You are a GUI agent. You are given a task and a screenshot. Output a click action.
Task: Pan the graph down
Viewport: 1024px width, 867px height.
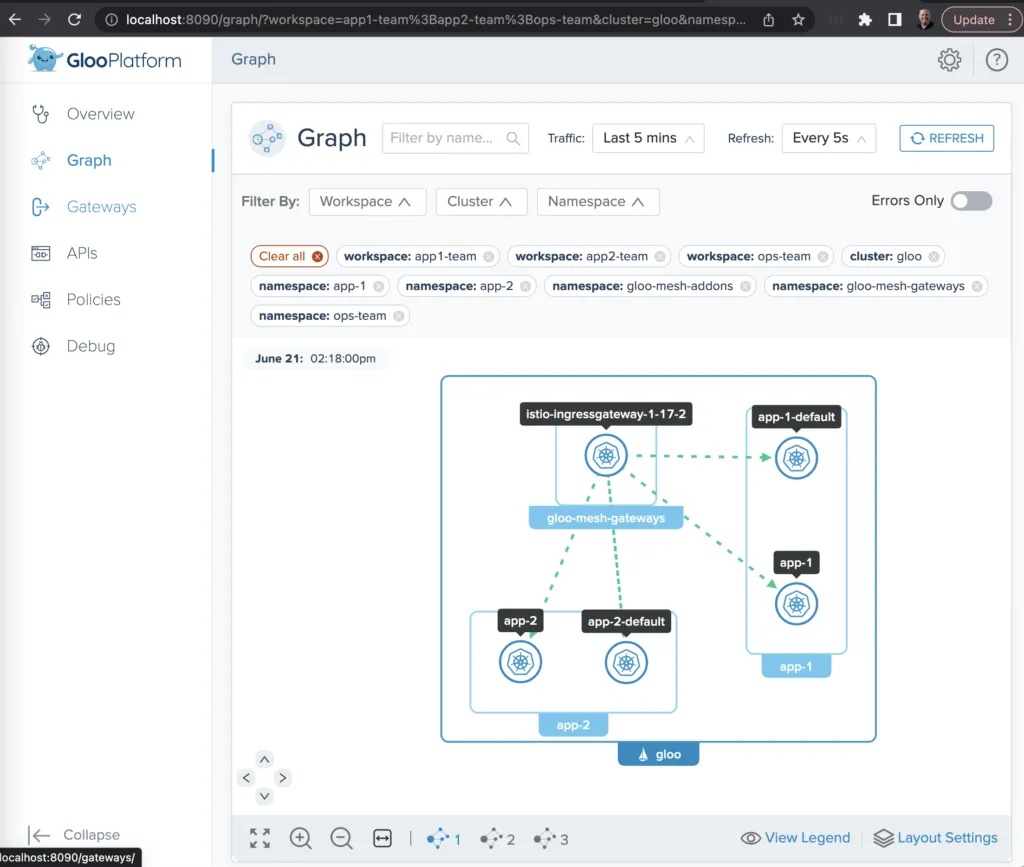[x=264, y=796]
